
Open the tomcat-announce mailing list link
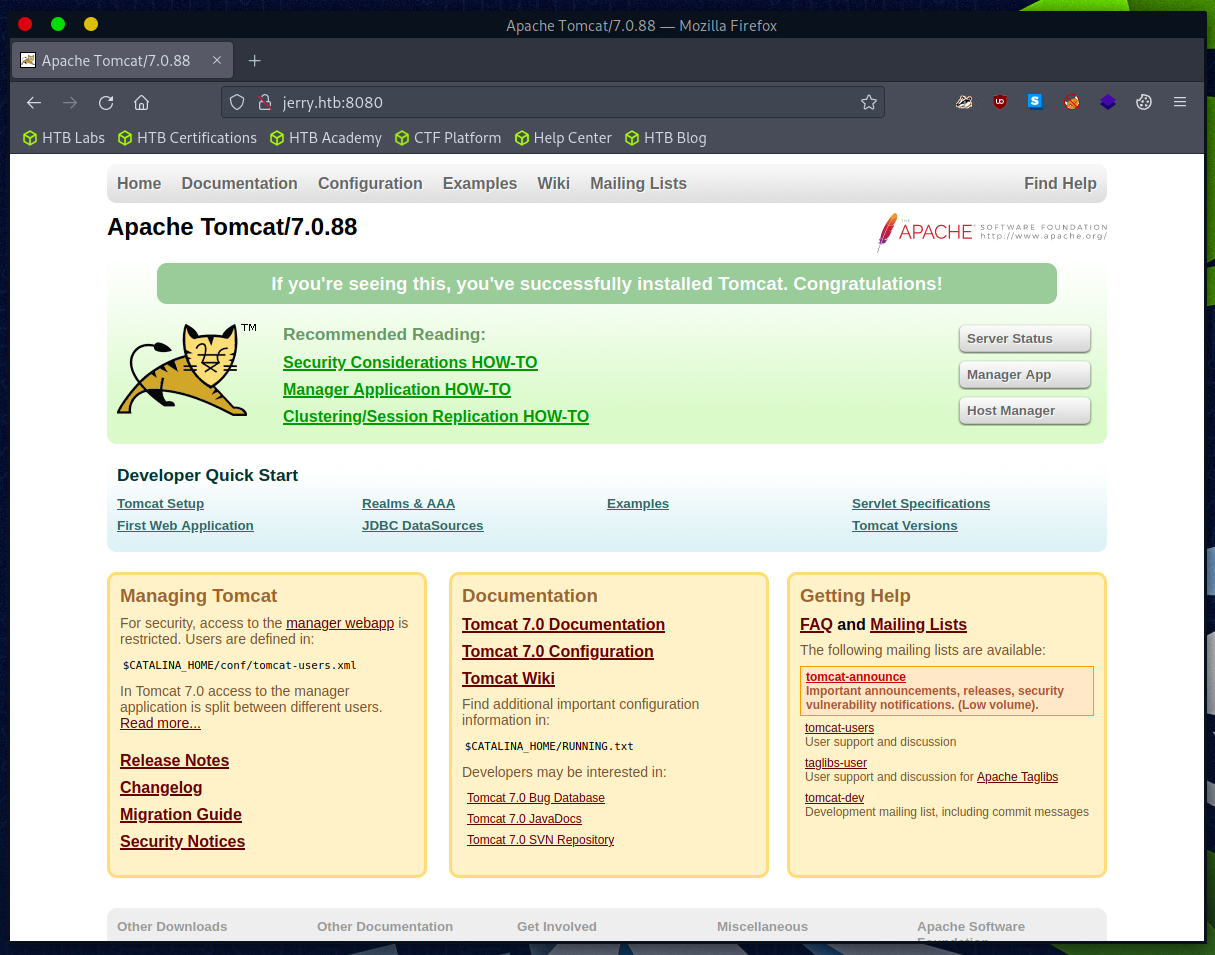pyautogui.click(x=856, y=677)
